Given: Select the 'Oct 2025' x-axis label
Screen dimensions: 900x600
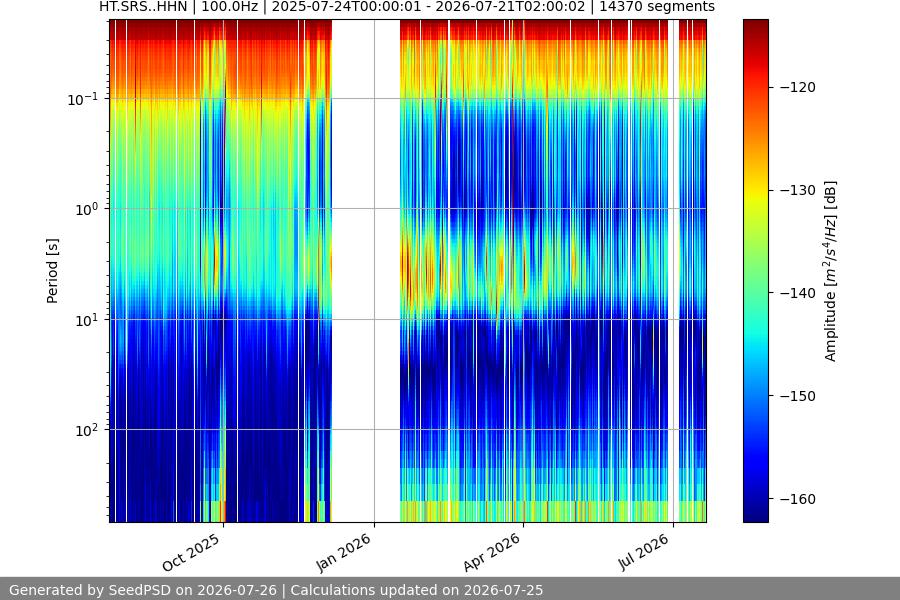Looking at the screenshot, I should 191,552.
